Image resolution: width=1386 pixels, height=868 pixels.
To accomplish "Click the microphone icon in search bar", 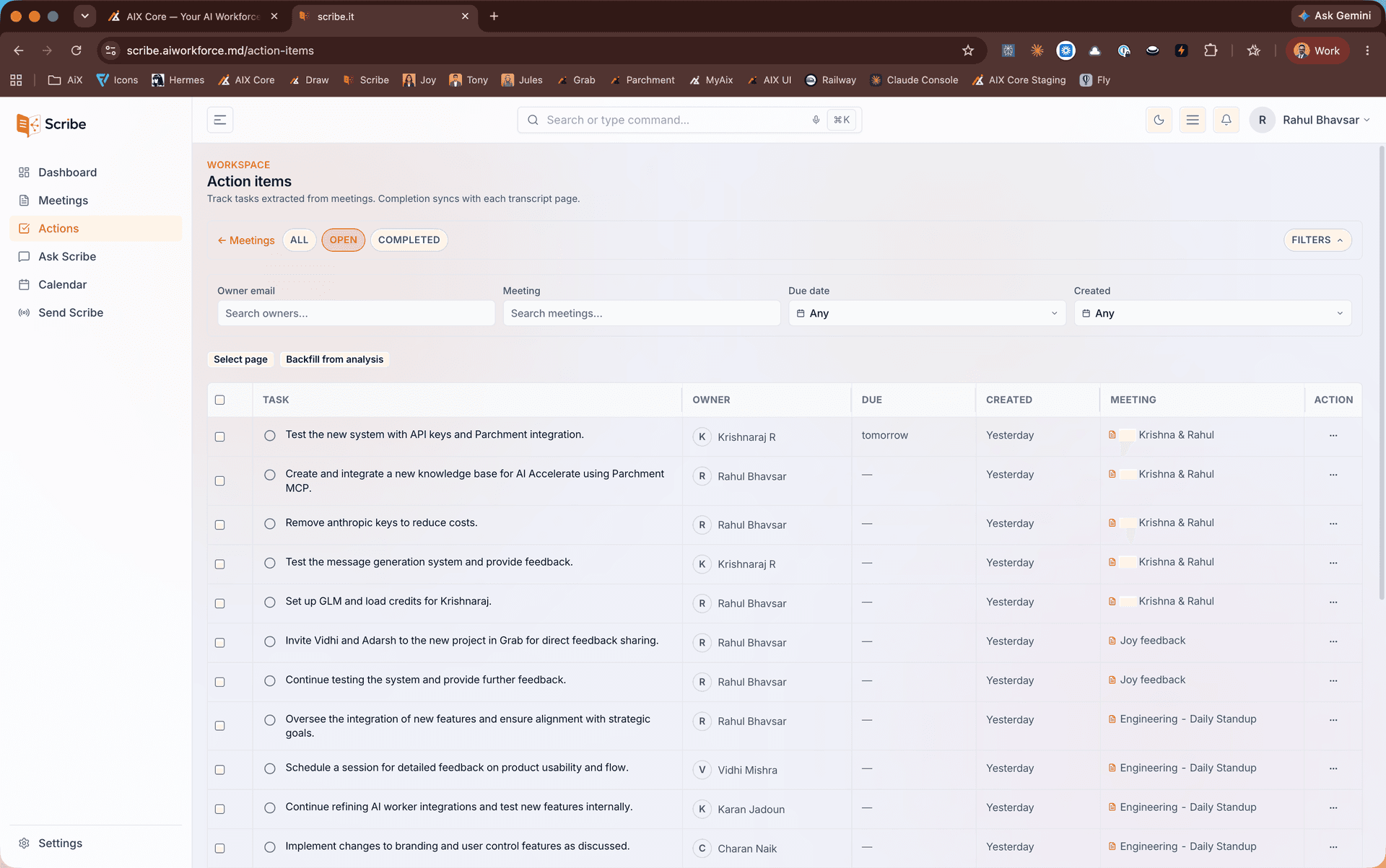I will 816,120.
